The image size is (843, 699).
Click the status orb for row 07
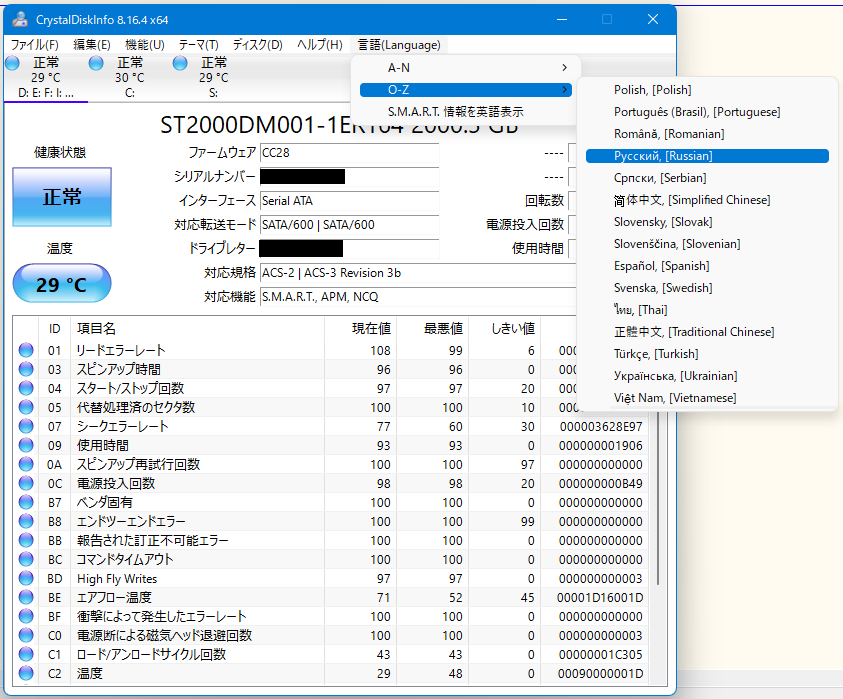pyautogui.click(x=26, y=426)
